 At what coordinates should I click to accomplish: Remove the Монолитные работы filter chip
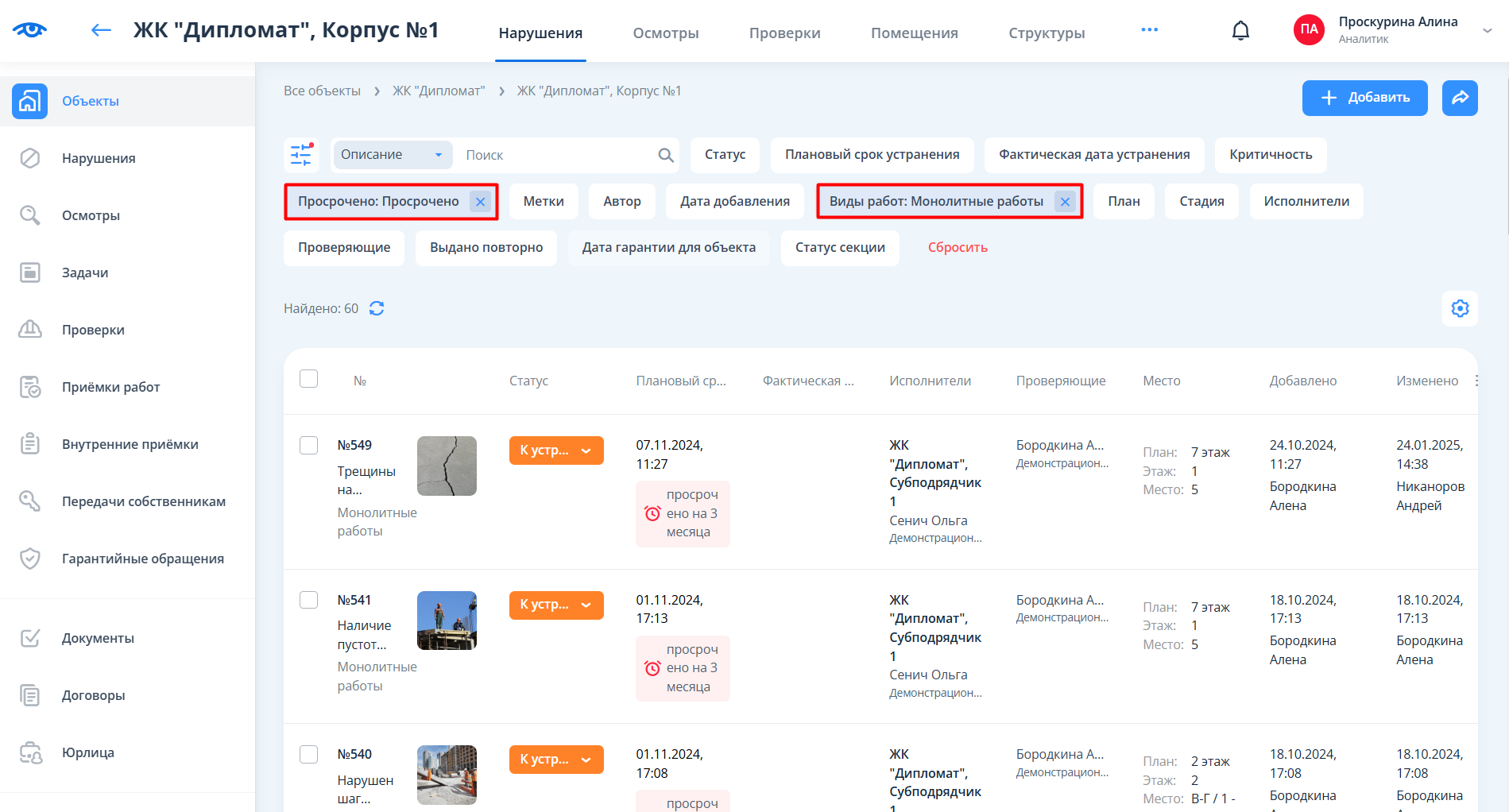1065,202
